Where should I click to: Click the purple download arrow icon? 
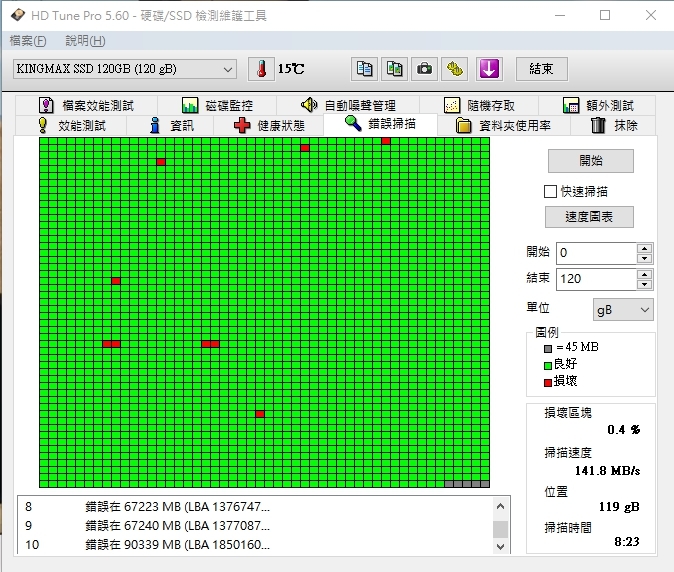[x=489, y=69]
